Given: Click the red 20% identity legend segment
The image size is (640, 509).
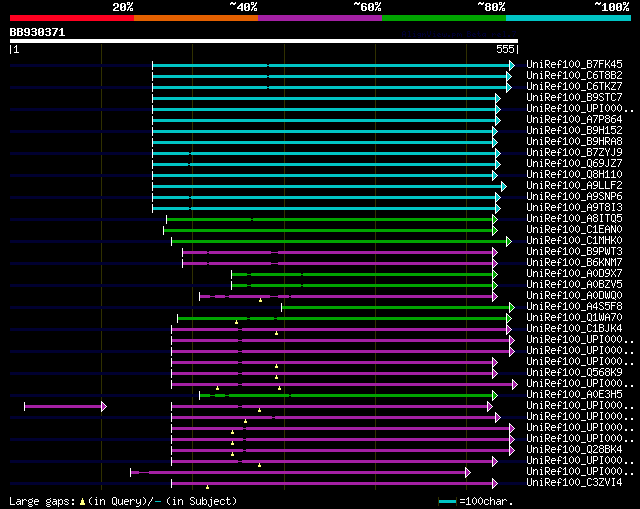Looking at the screenshot, I should point(72,18).
